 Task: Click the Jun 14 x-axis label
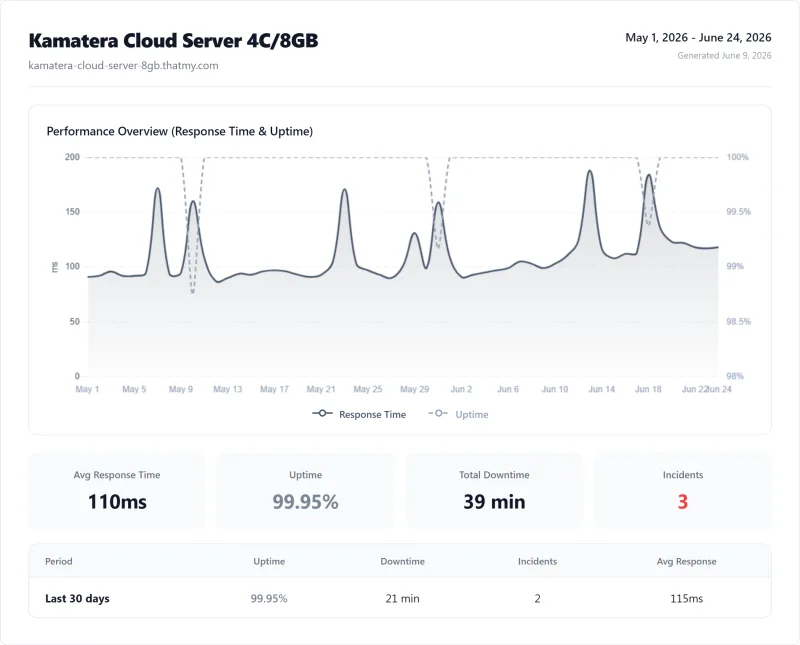(x=602, y=389)
